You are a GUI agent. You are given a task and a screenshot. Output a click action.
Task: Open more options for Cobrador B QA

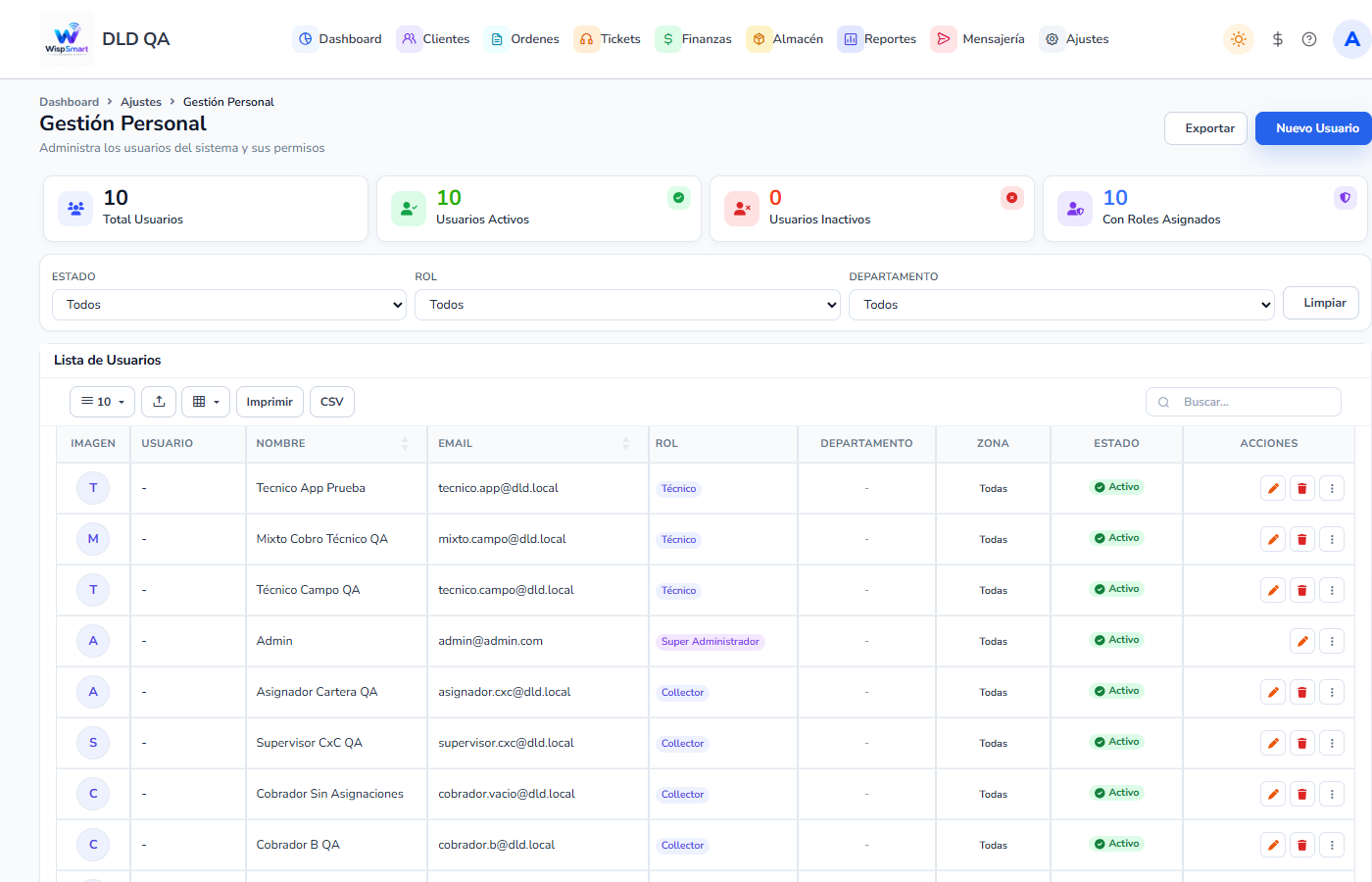1332,845
